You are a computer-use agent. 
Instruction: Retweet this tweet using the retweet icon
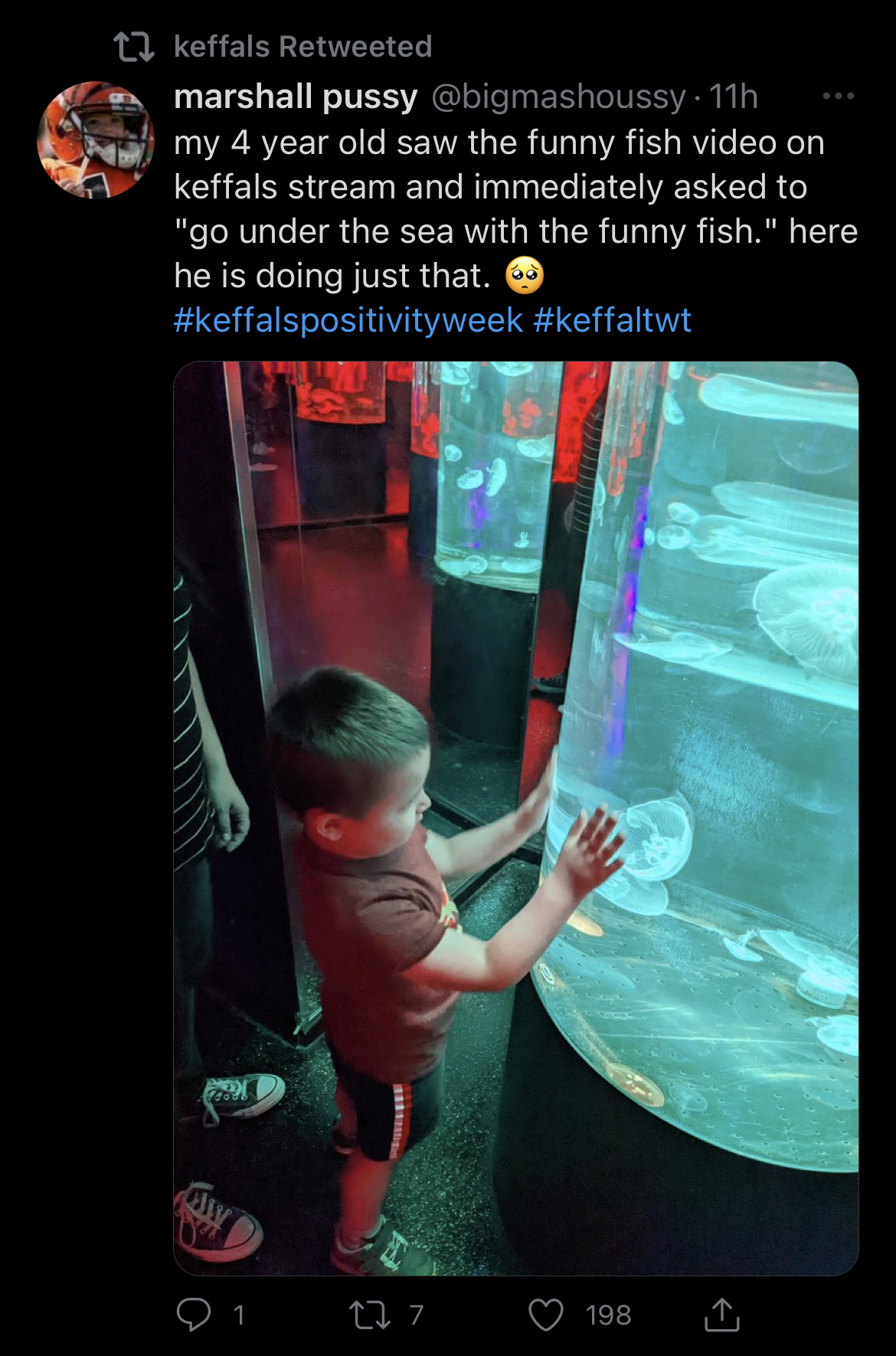coord(370,1315)
